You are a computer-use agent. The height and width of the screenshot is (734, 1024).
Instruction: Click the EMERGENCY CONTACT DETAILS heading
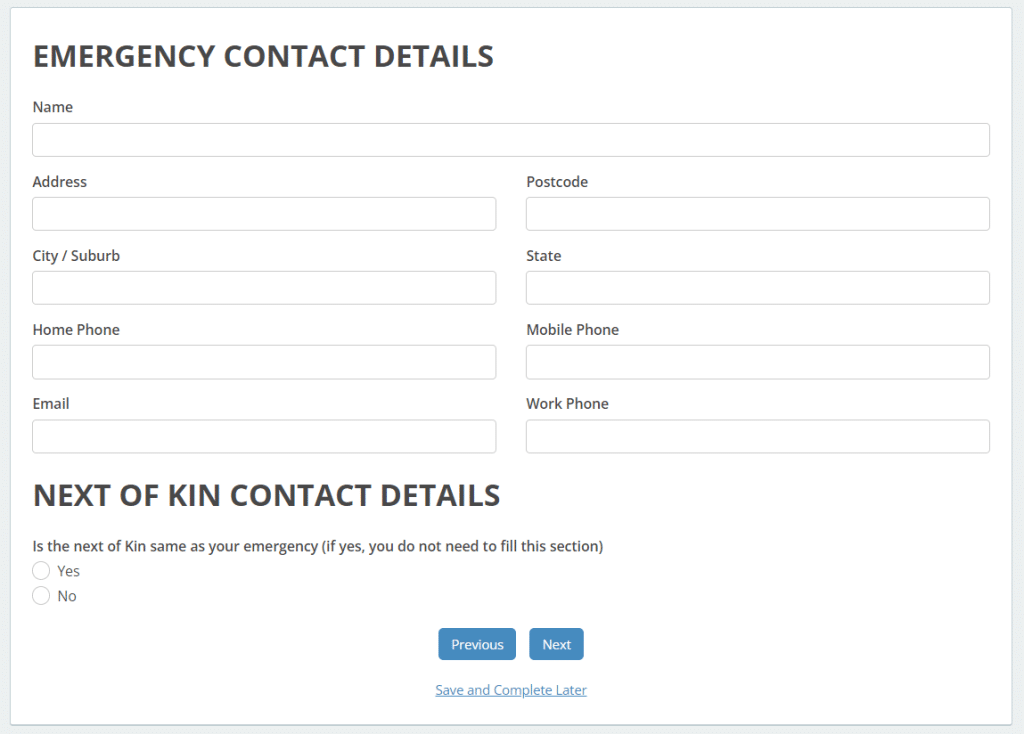tap(263, 56)
